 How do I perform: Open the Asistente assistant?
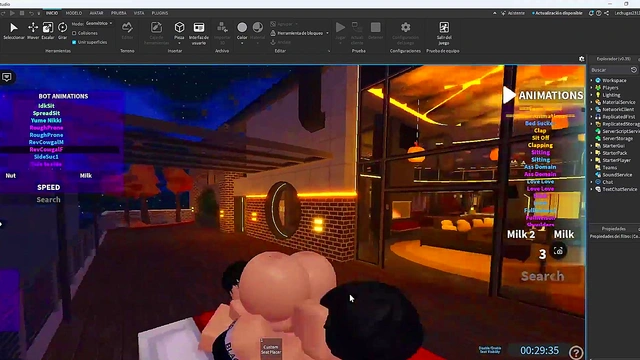click(513, 13)
